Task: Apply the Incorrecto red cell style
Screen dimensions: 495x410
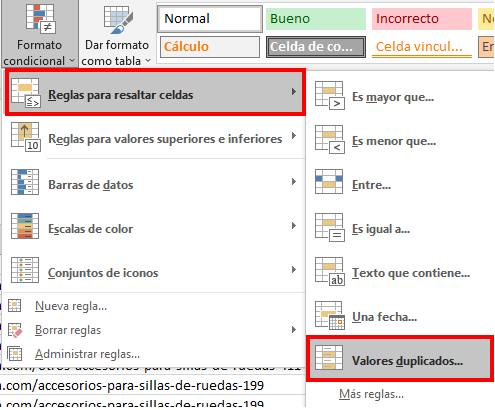Action: [422, 19]
